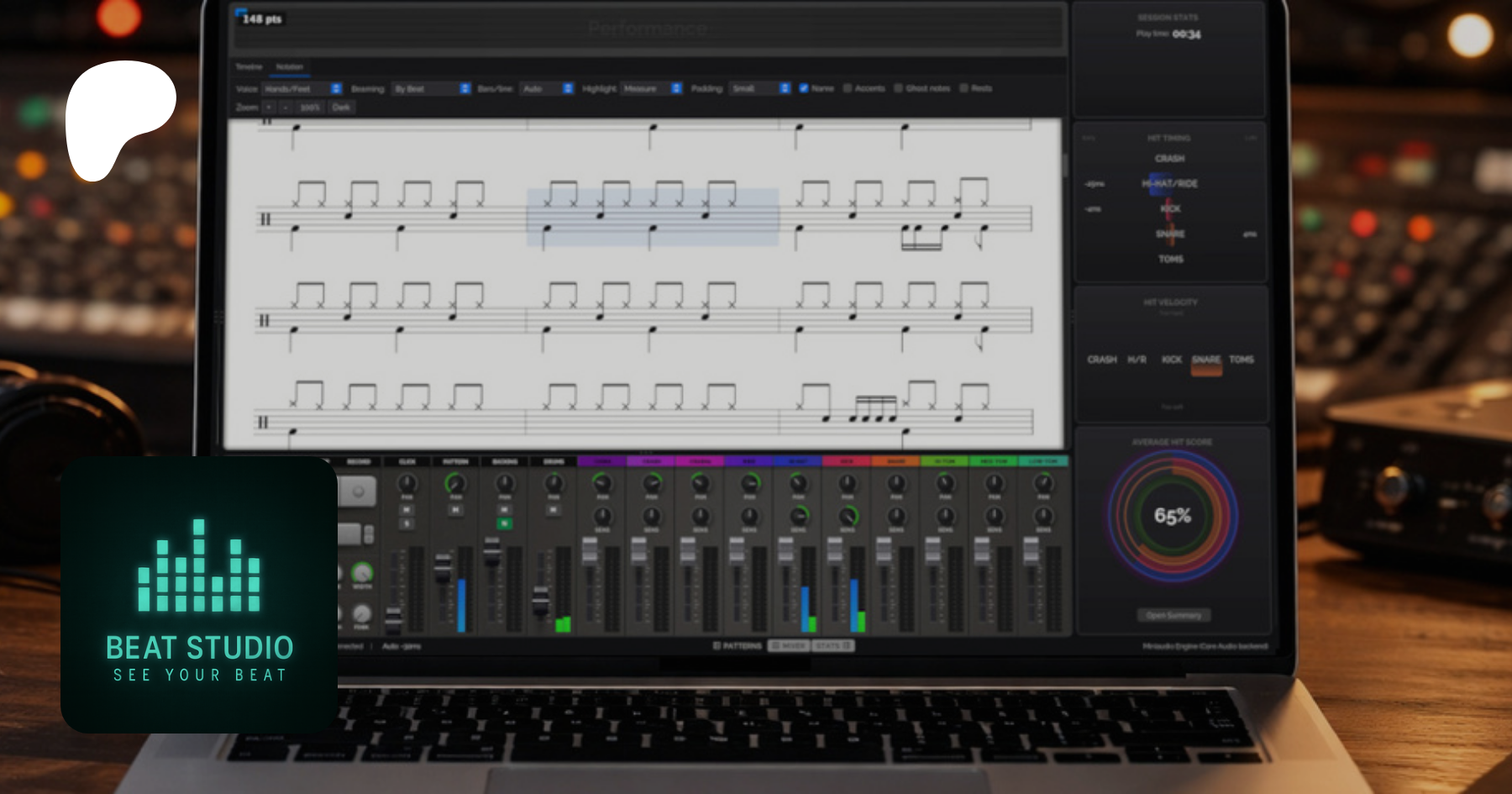Toggle the Name checkbox
This screenshot has width=1512, height=794.
point(804,88)
